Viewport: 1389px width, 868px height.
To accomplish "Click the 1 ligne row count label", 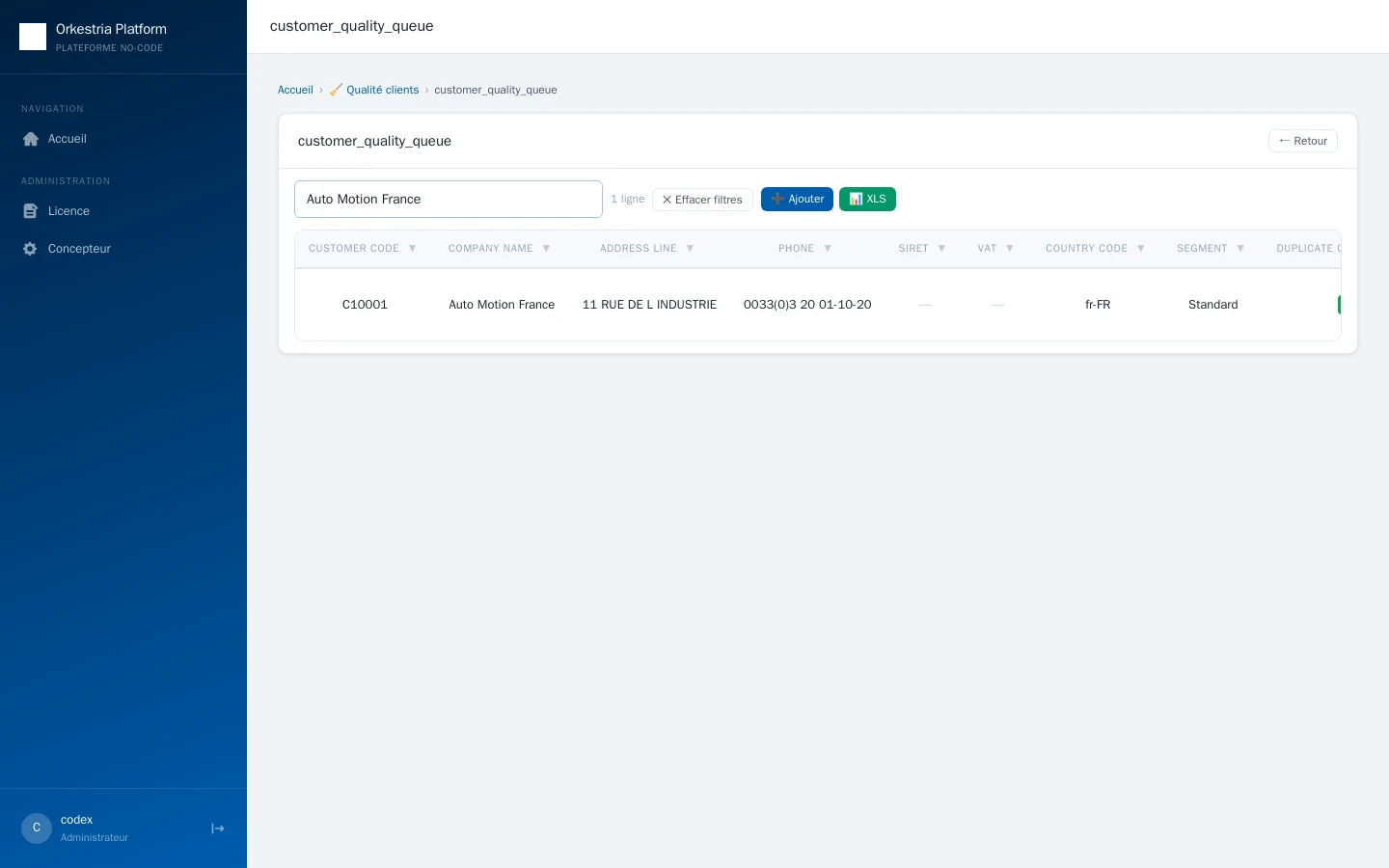I will tap(627, 200).
